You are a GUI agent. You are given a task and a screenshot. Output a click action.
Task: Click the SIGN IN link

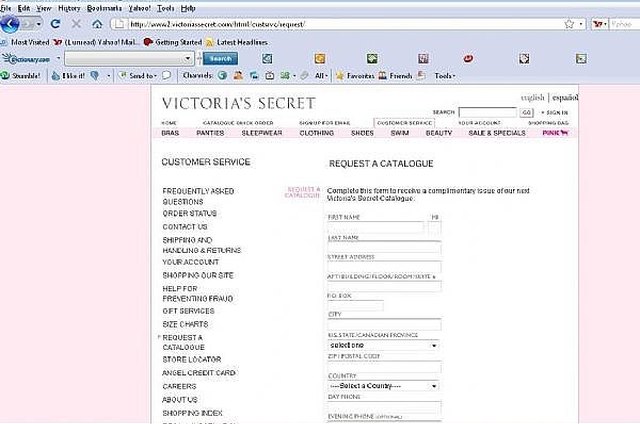(557, 113)
